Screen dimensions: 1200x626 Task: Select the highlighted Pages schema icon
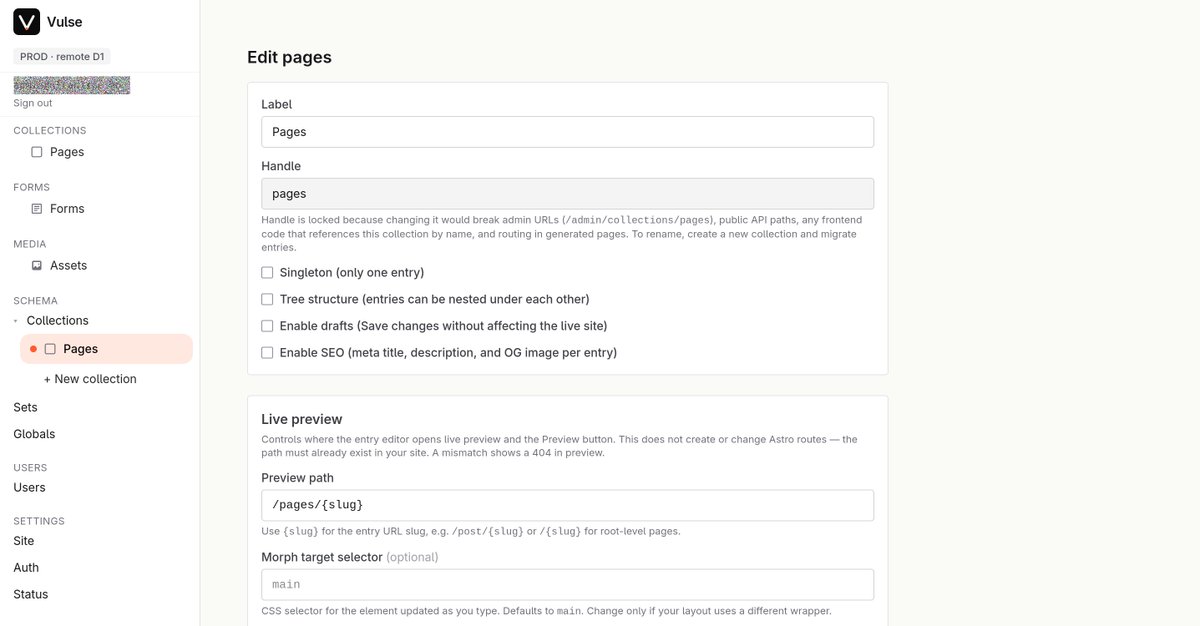[x=50, y=349]
